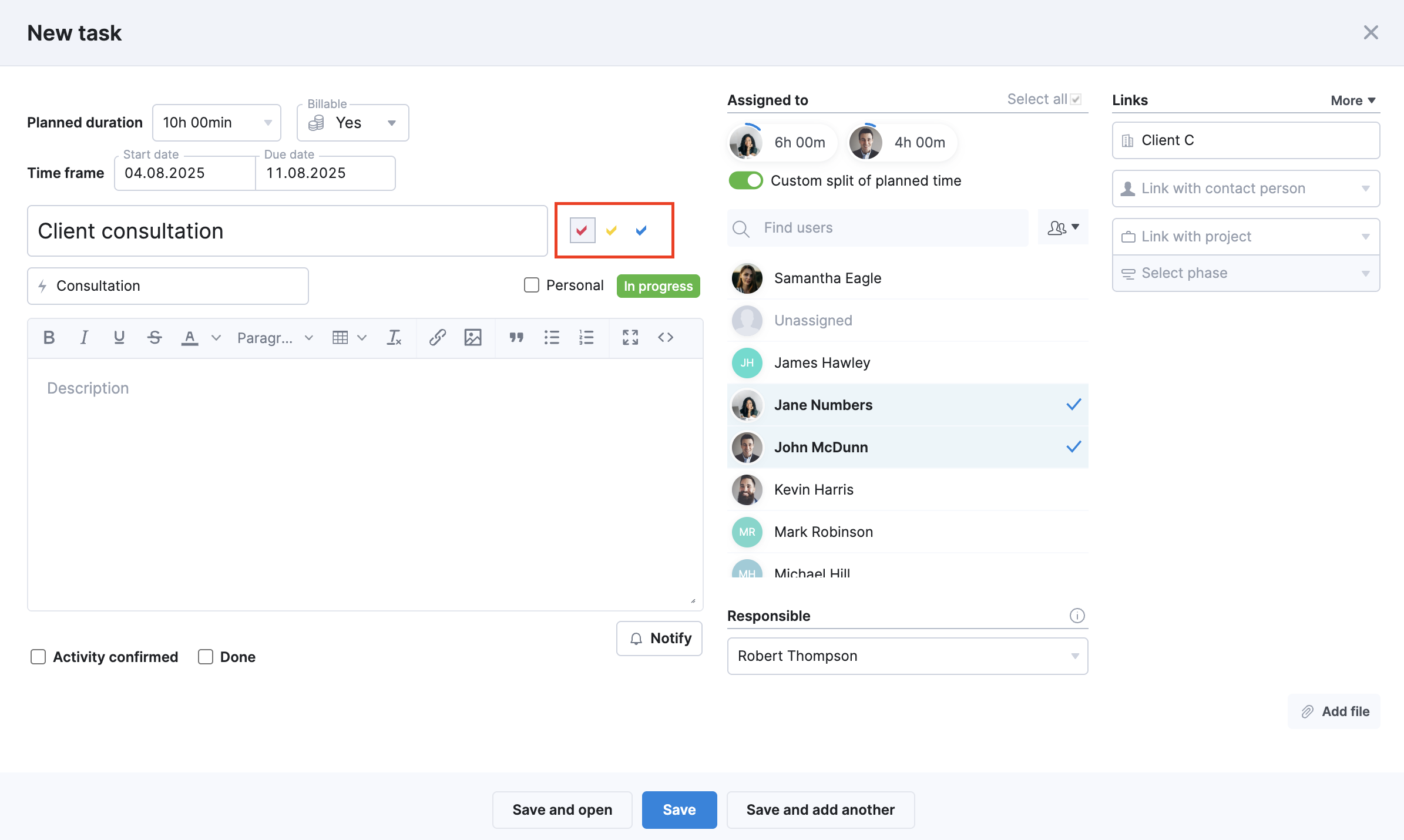The width and height of the screenshot is (1404, 840).
Task: Assign Samantha Eagle to the task
Action: pyautogui.click(x=908, y=278)
